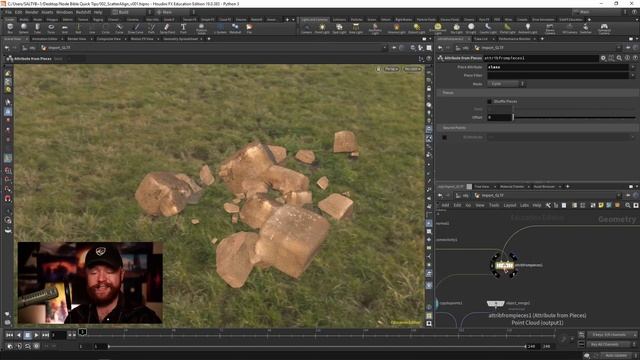Viewport: 640px width, 360px height.
Task: Add a Spot Light from the shelf
Action: tap(339, 28)
